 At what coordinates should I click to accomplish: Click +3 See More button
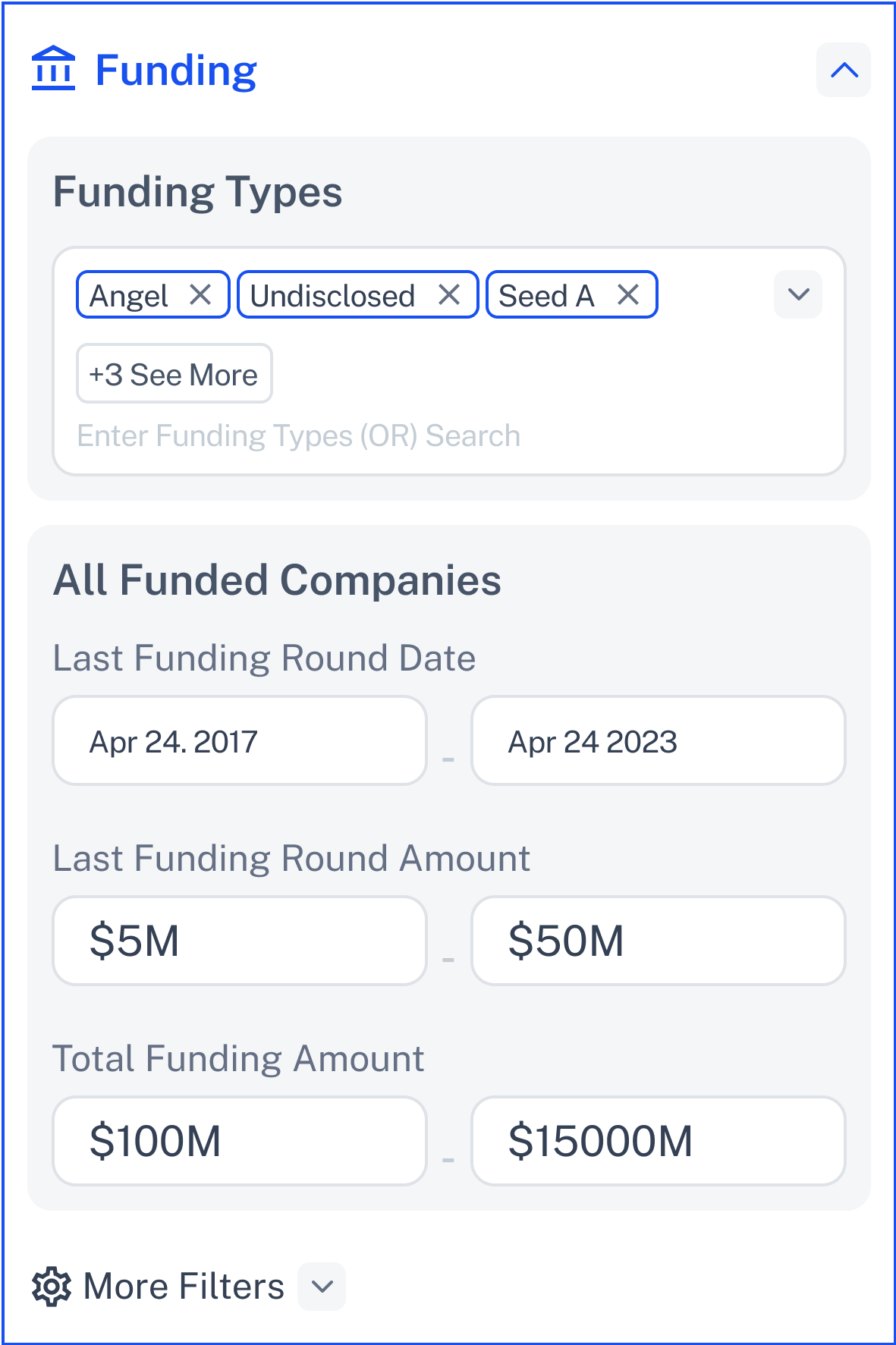pyautogui.click(x=174, y=374)
